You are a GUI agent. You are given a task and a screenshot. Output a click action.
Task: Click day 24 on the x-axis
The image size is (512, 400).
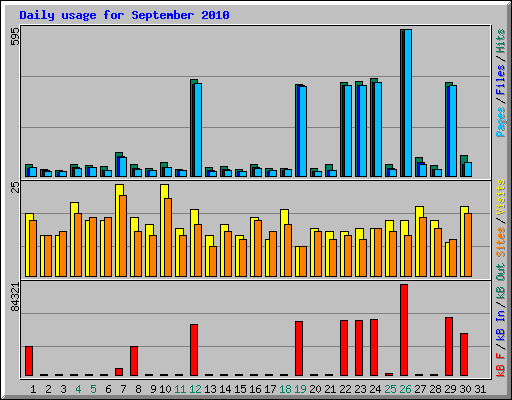pyautogui.click(x=375, y=389)
